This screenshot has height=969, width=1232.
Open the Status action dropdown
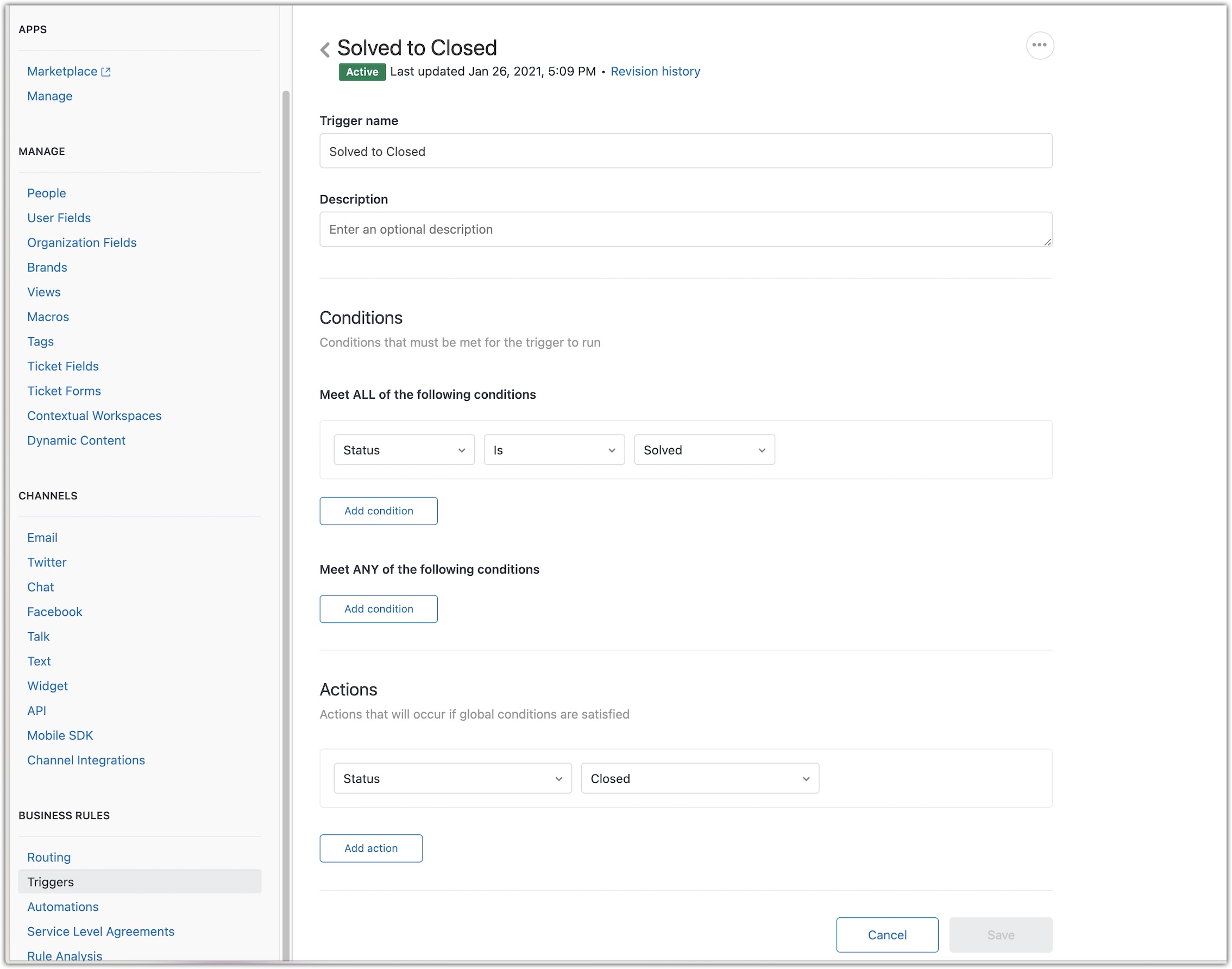coord(451,778)
